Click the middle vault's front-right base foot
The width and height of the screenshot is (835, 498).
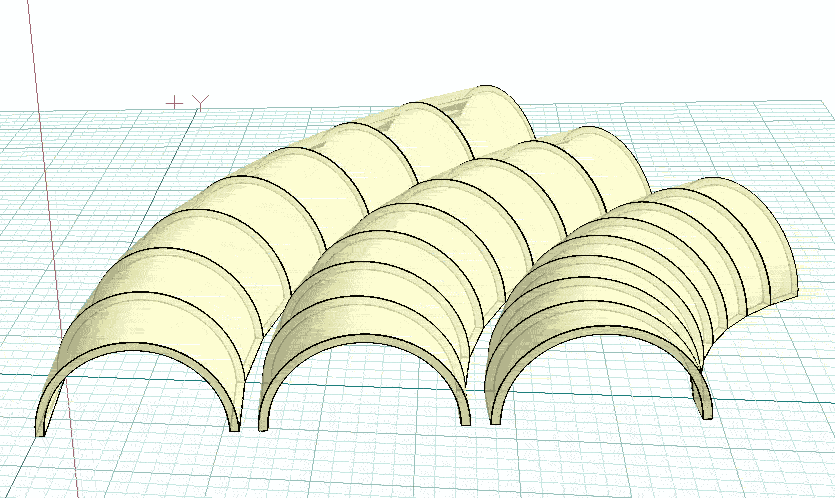[464, 417]
